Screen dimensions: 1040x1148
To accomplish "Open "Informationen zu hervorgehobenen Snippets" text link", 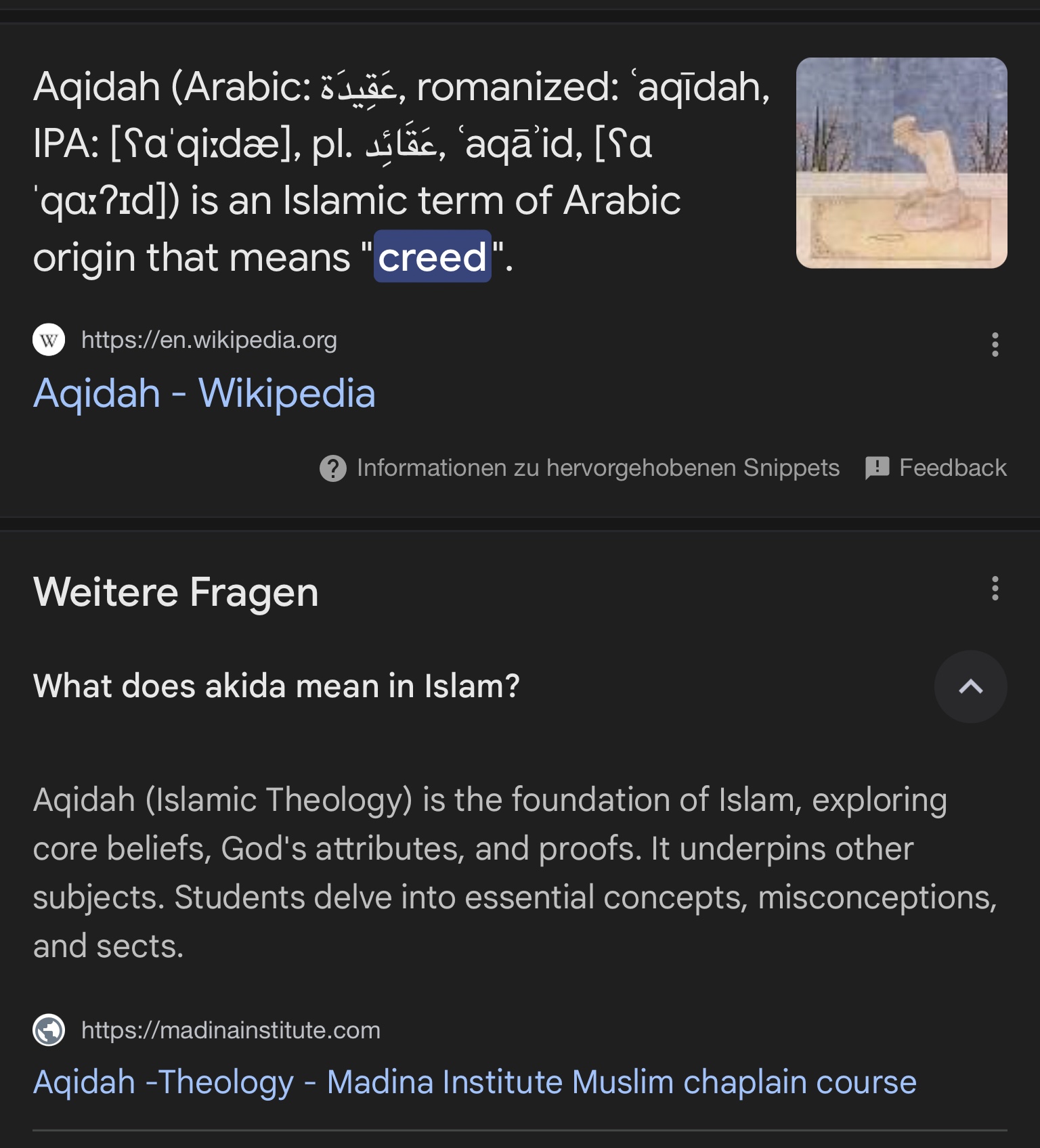I will click(598, 468).
